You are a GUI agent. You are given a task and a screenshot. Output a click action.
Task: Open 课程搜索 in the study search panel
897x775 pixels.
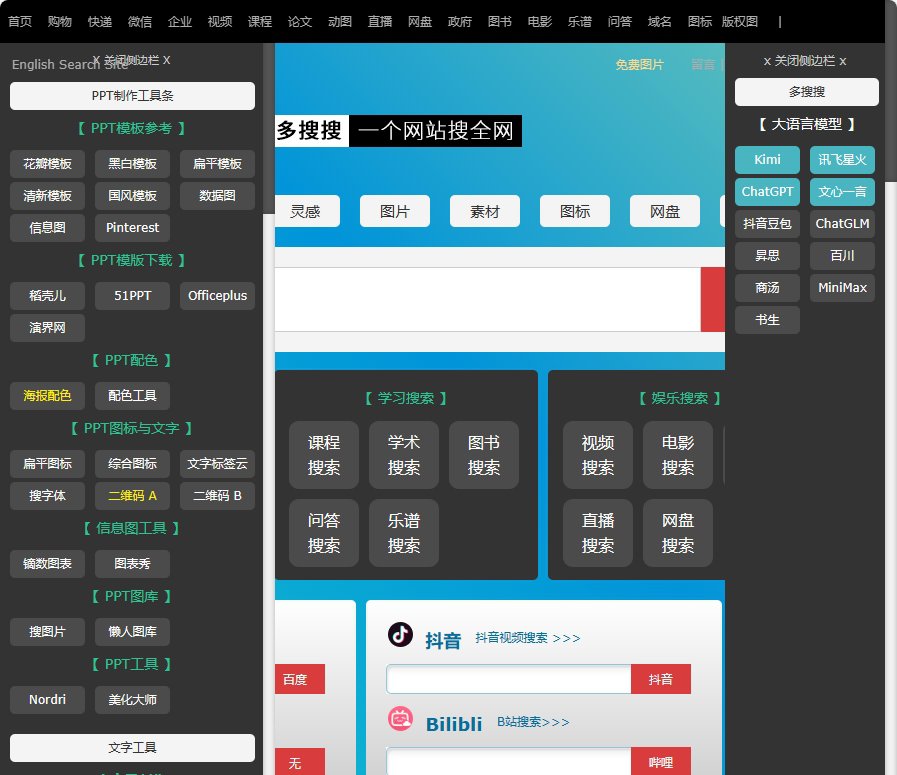pos(324,455)
